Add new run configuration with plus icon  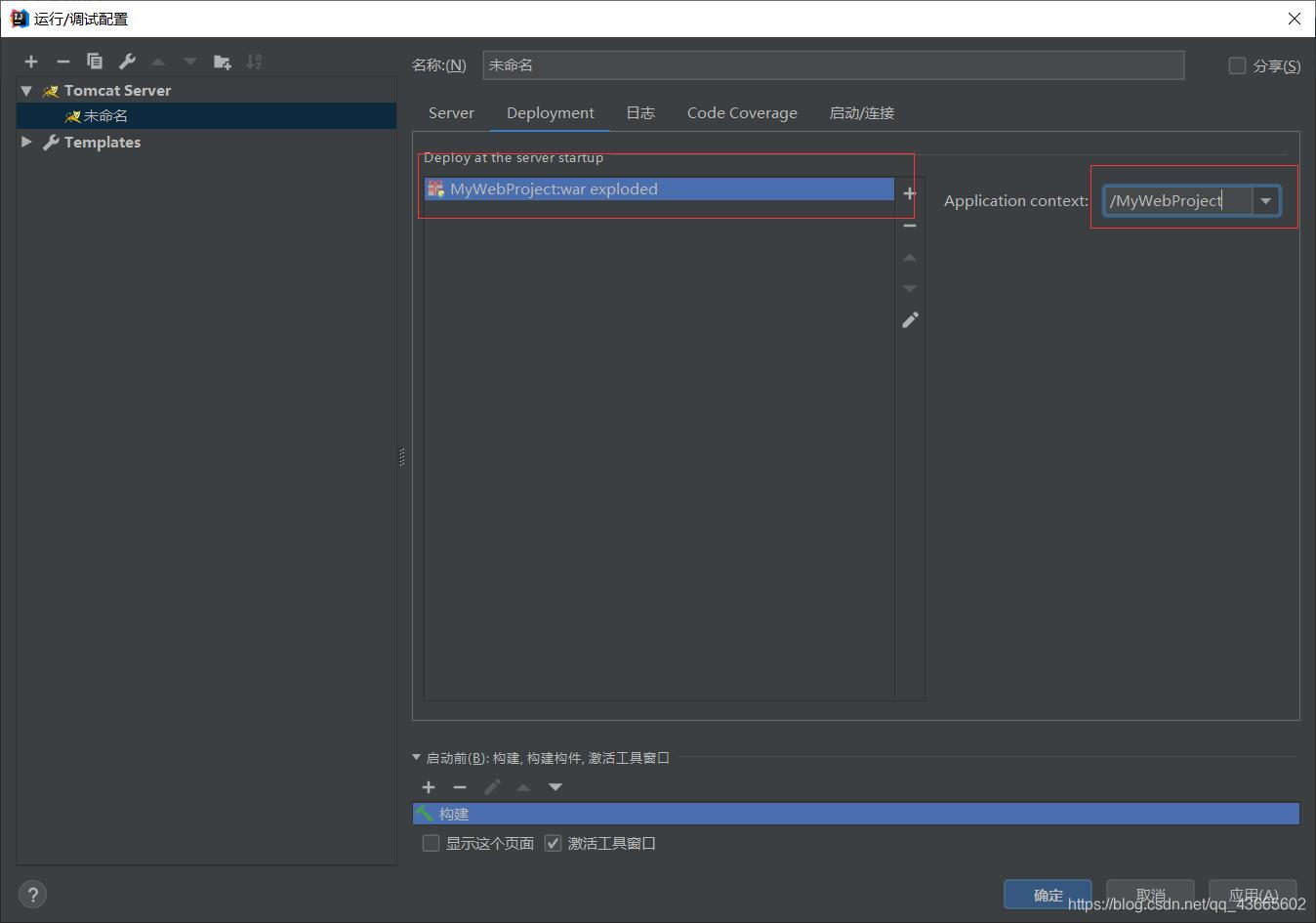31,62
